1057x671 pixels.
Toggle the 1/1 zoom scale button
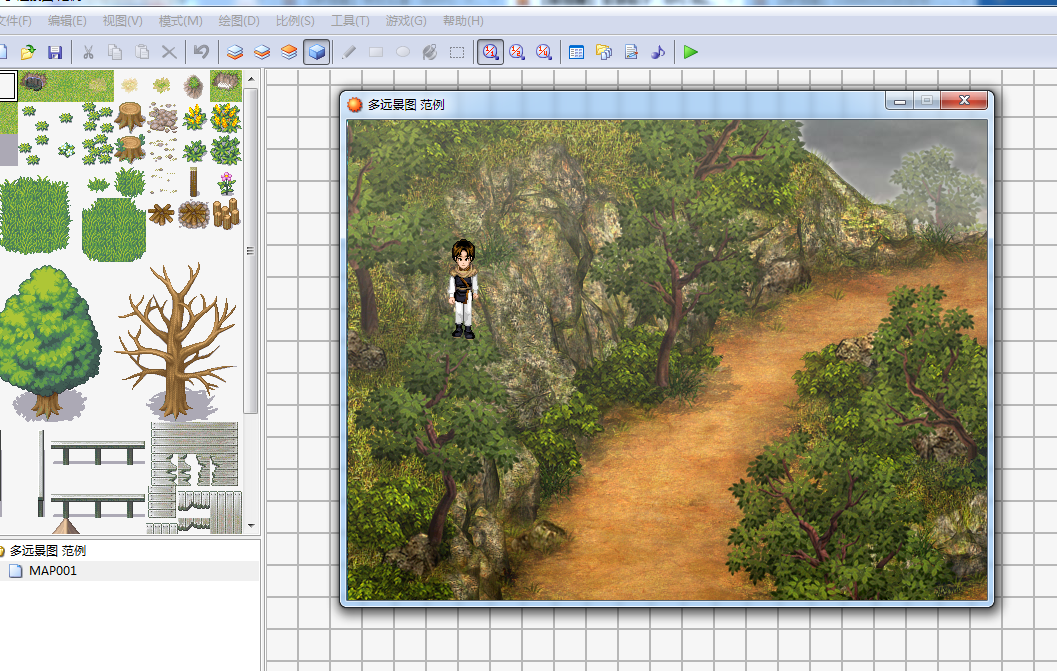(x=490, y=52)
